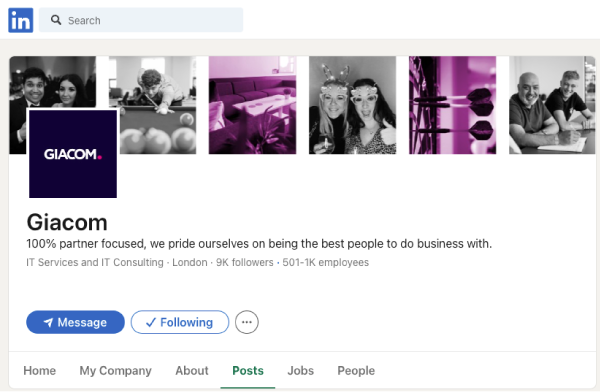Go to the About tab

(x=192, y=371)
